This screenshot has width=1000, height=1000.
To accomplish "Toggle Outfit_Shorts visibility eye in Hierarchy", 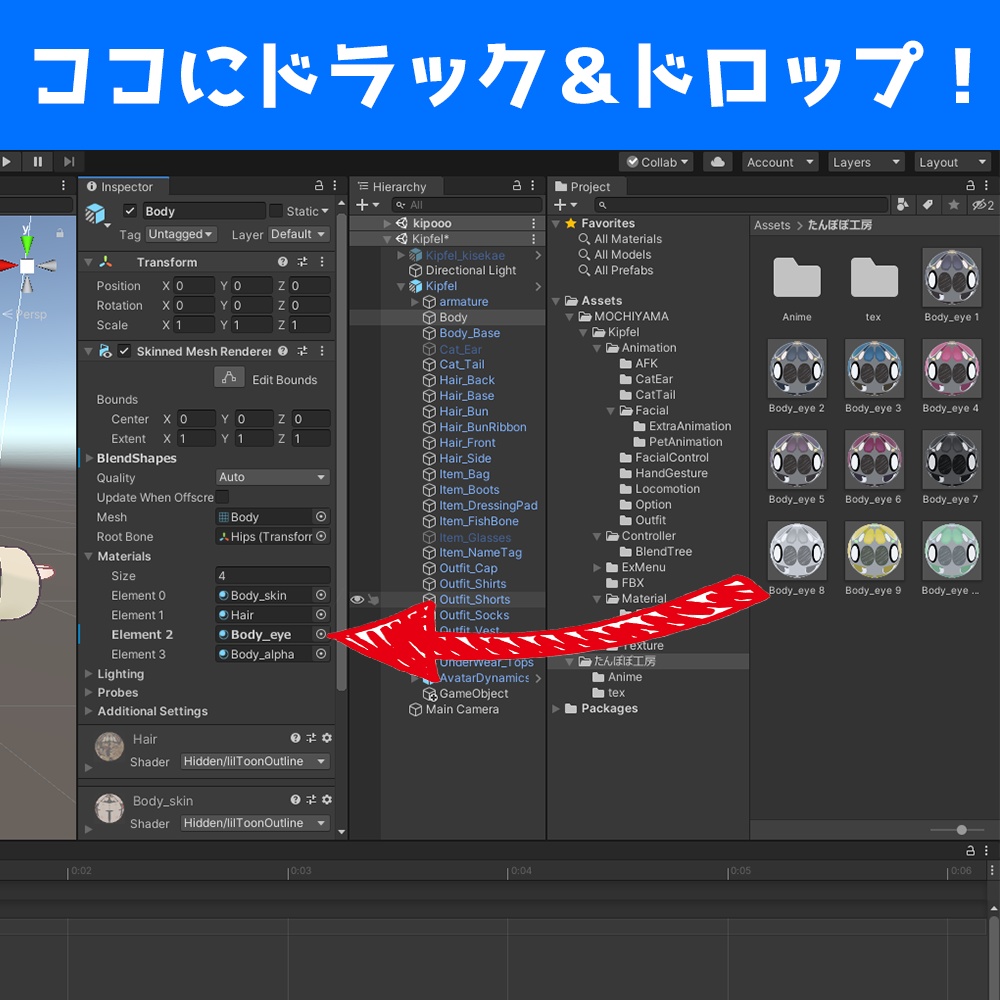I will click(357, 599).
